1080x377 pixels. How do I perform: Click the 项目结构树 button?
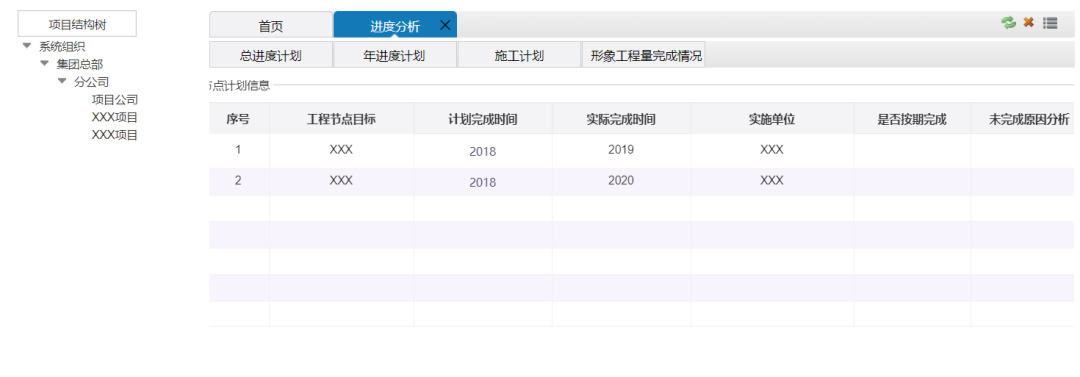tap(77, 24)
